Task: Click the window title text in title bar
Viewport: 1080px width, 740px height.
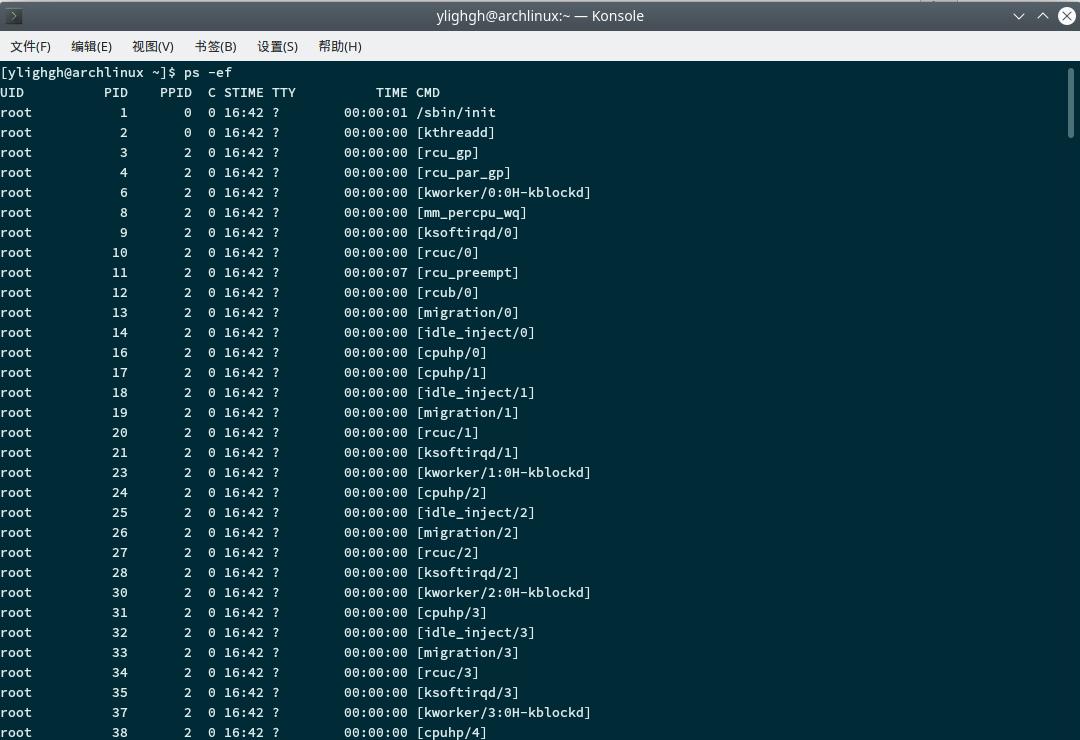Action: pyautogui.click(x=540, y=15)
